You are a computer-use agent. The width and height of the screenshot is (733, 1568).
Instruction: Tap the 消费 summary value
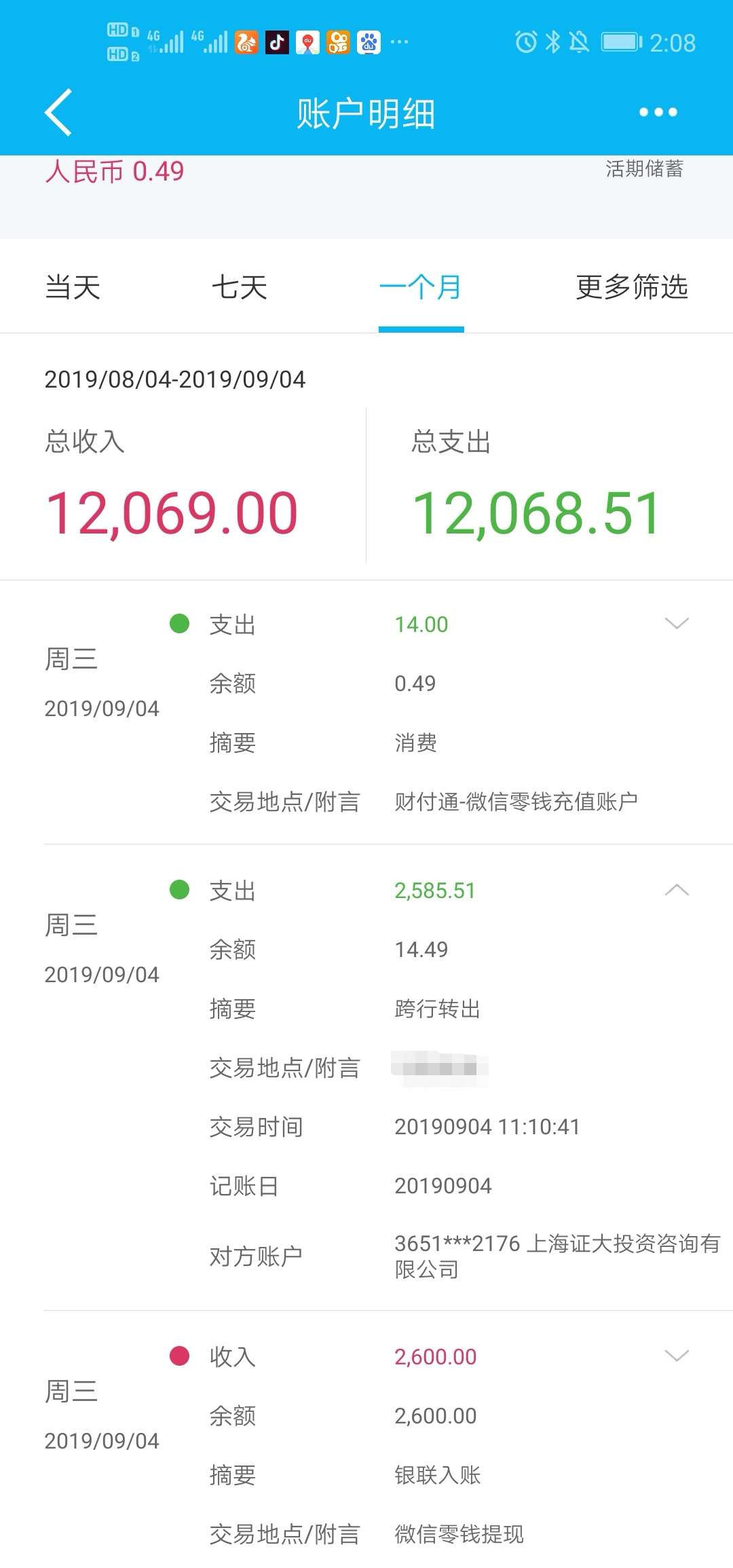point(416,743)
